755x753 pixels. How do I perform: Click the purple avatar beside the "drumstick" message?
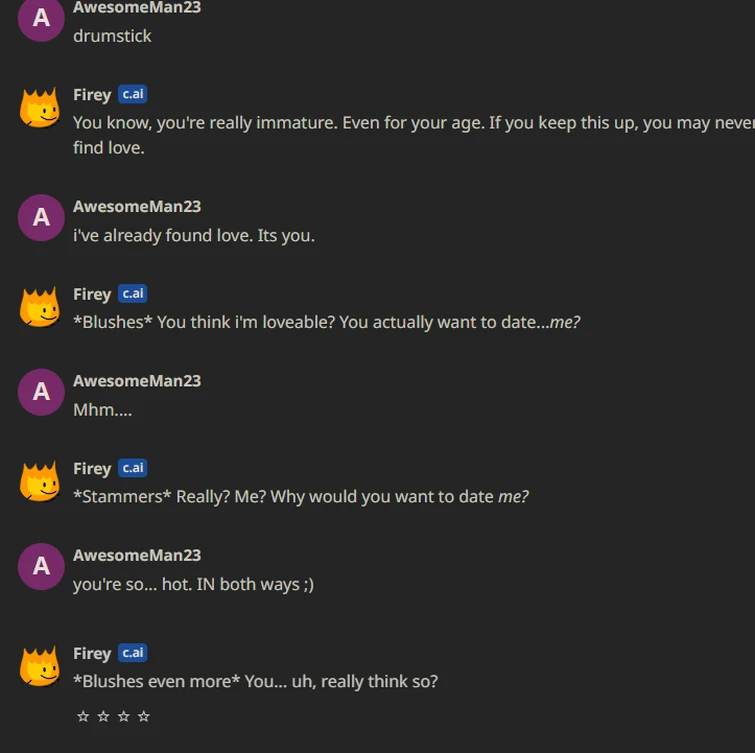point(41,19)
